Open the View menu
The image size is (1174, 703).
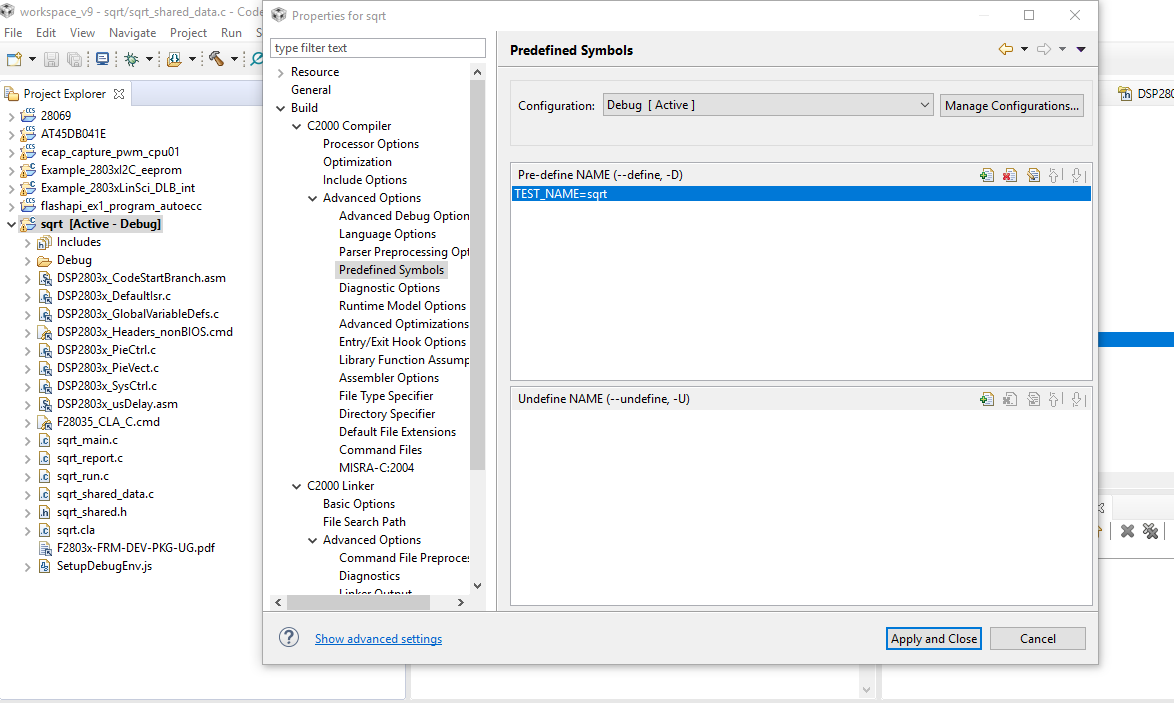[82, 33]
